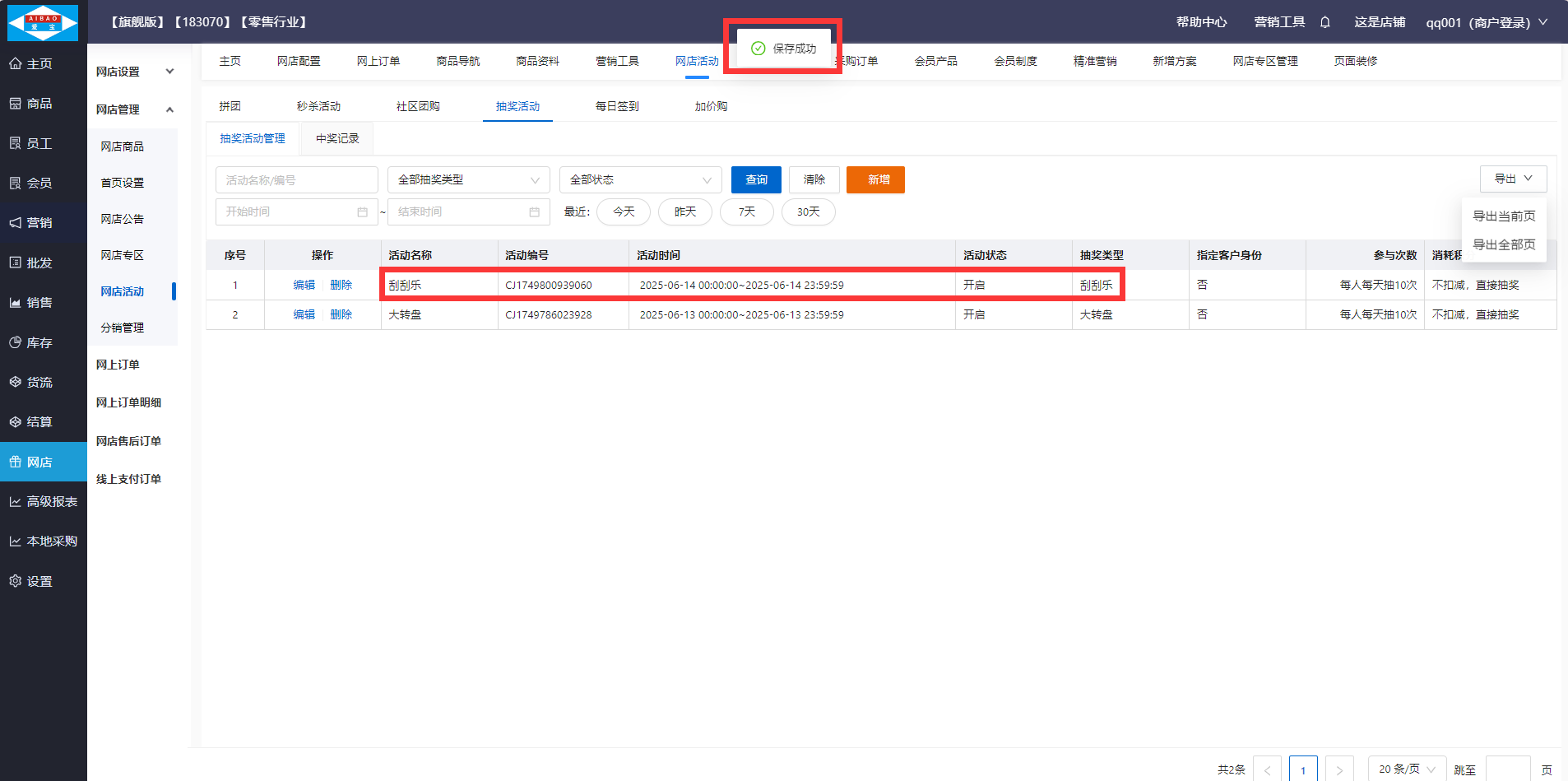
Task: Open the 20条/页 page size selector
Action: pos(1407,769)
